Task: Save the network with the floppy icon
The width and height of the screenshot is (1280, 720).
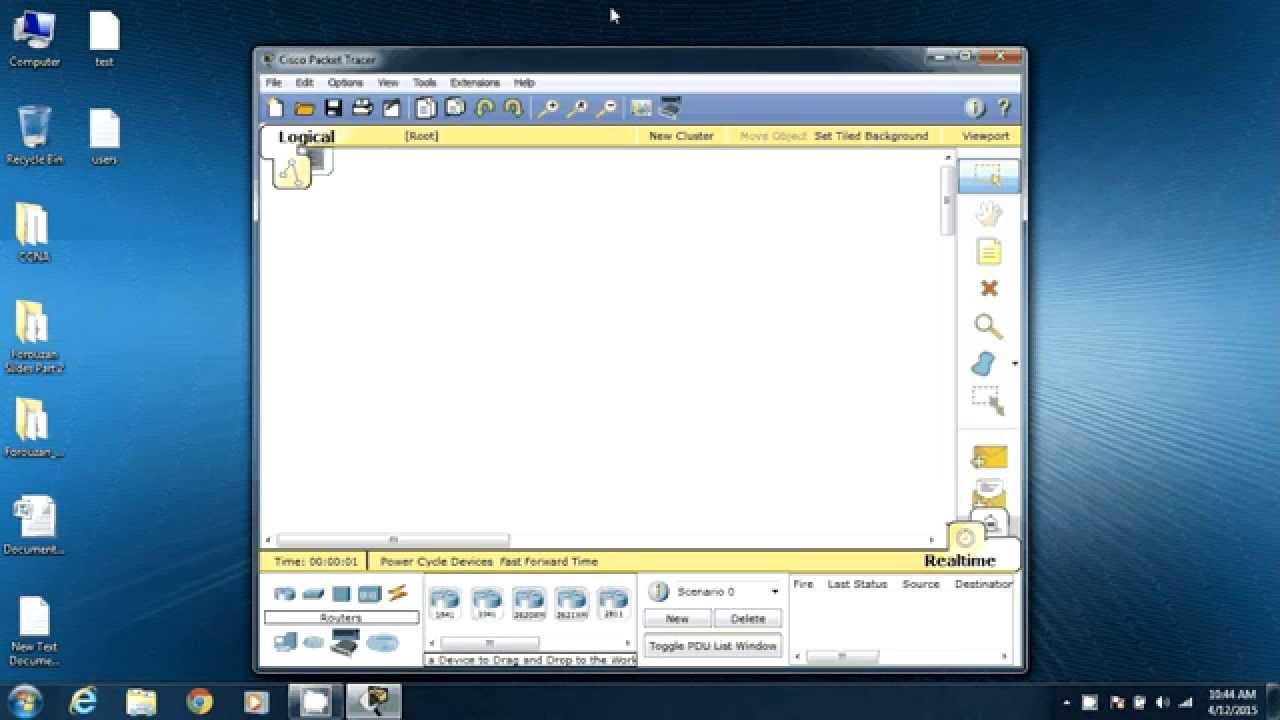Action: [x=334, y=108]
